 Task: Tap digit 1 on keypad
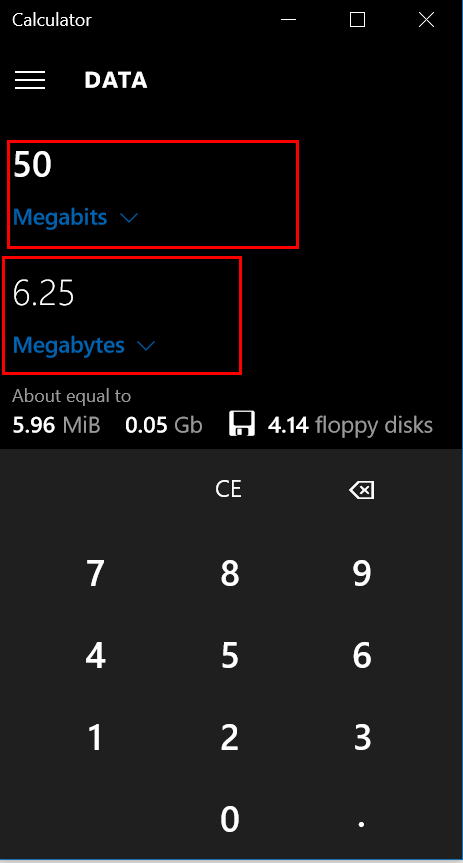tap(95, 738)
